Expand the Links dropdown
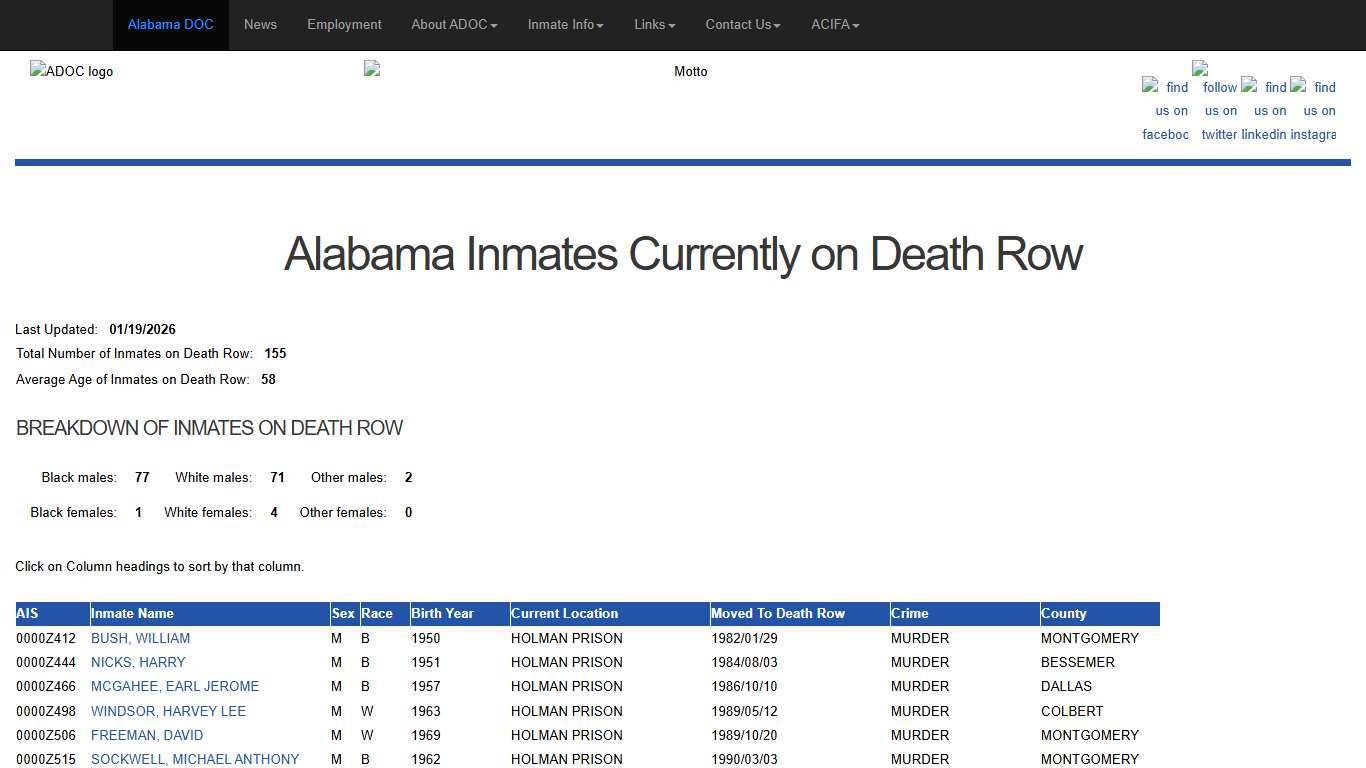 (654, 25)
